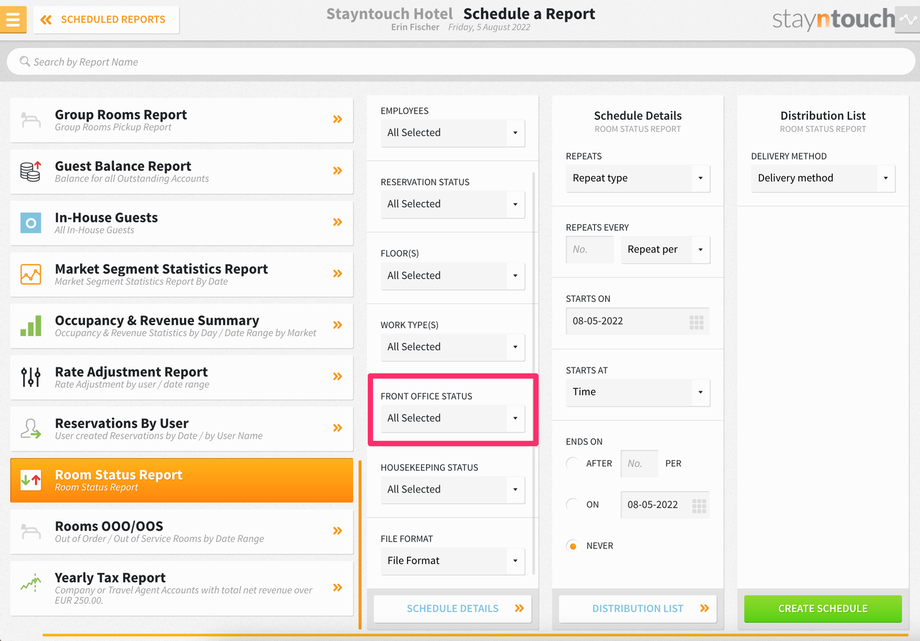Image resolution: width=920 pixels, height=641 pixels.
Task: Go back to Scheduled Reports
Action: (106, 19)
